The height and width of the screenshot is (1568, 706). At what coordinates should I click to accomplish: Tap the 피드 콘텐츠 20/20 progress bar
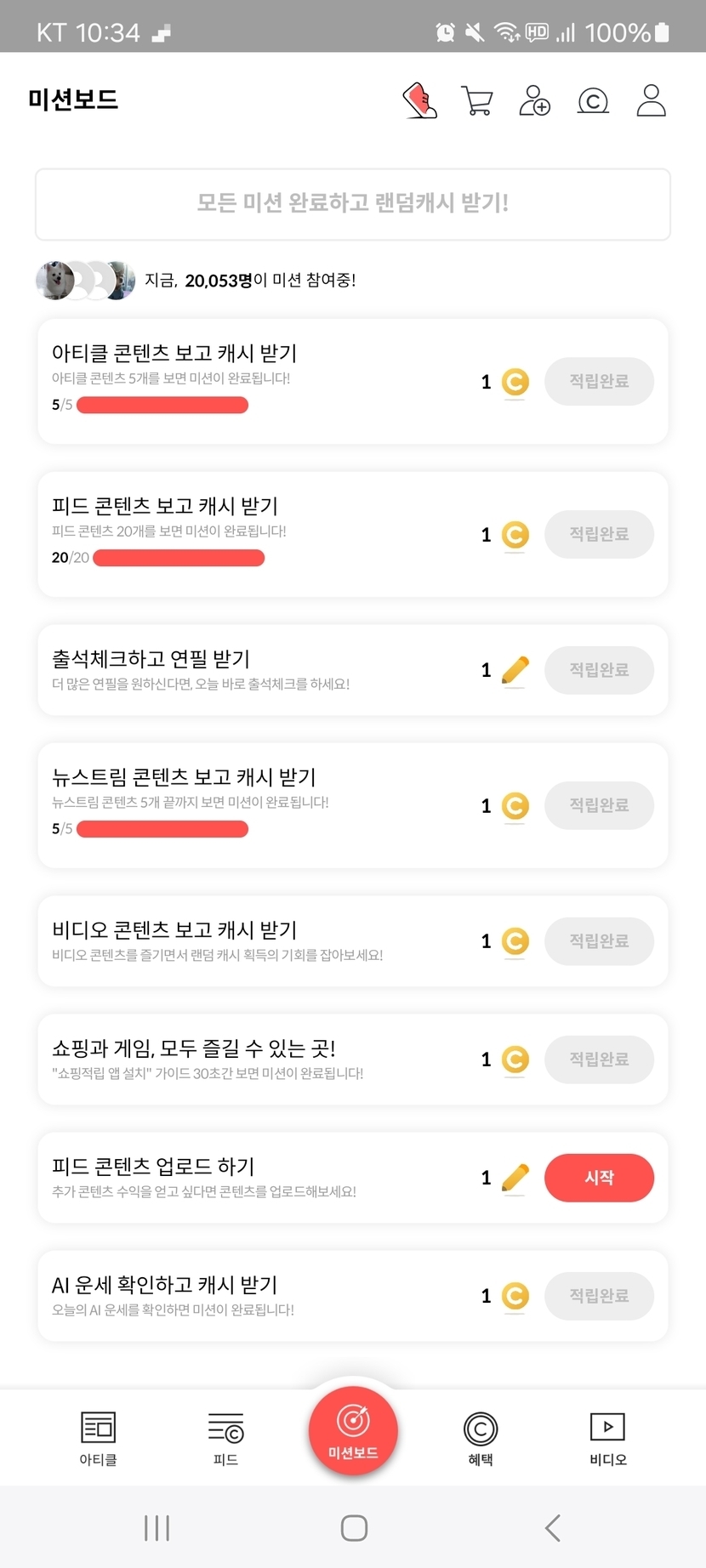pos(179,558)
